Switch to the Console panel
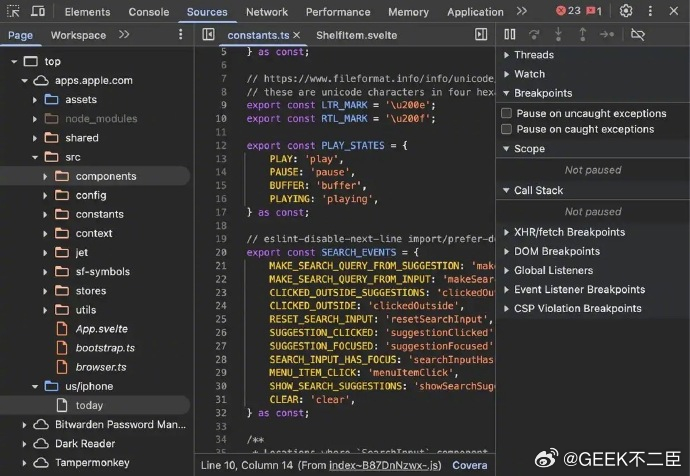The width and height of the screenshot is (690, 476). click(149, 12)
